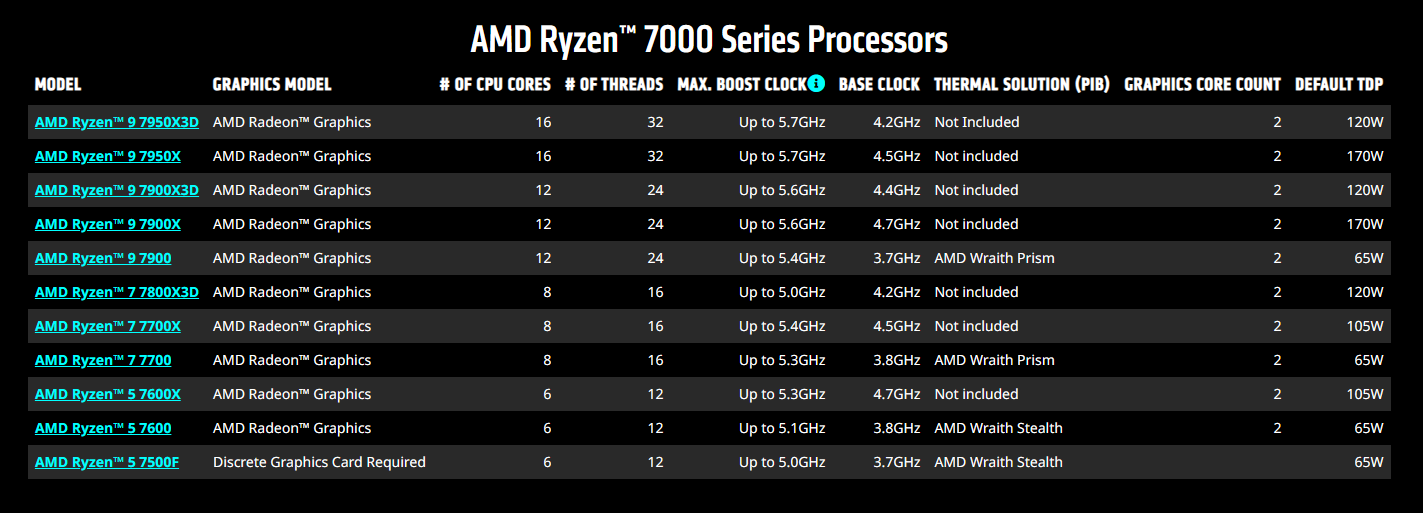Click the # of Threads column header
Viewport: 1423px width, 513px height.
614,84
